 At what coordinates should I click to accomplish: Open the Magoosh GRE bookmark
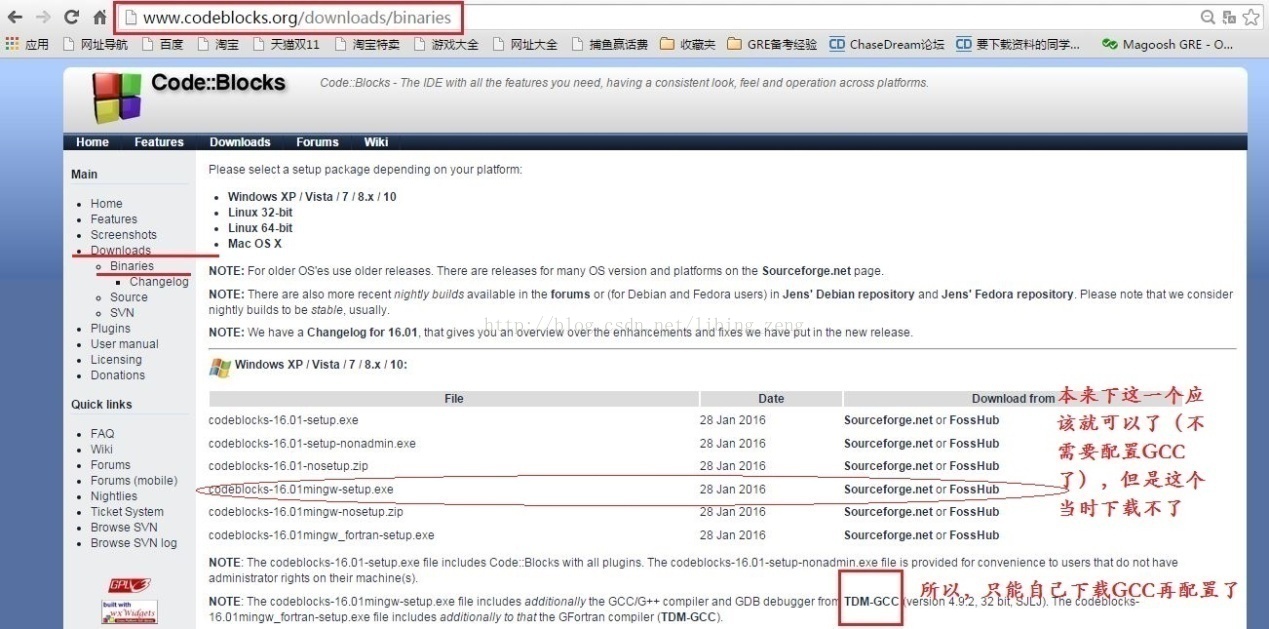pos(1167,44)
